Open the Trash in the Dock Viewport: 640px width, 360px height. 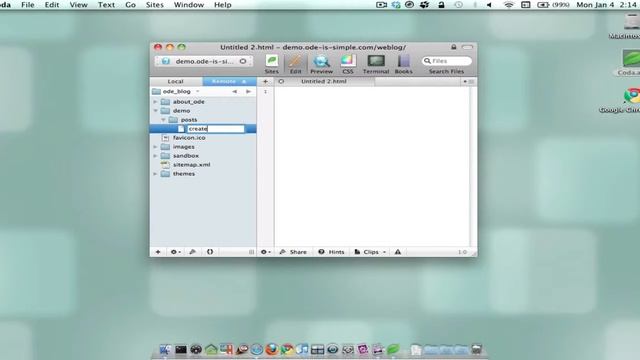(x=476, y=349)
